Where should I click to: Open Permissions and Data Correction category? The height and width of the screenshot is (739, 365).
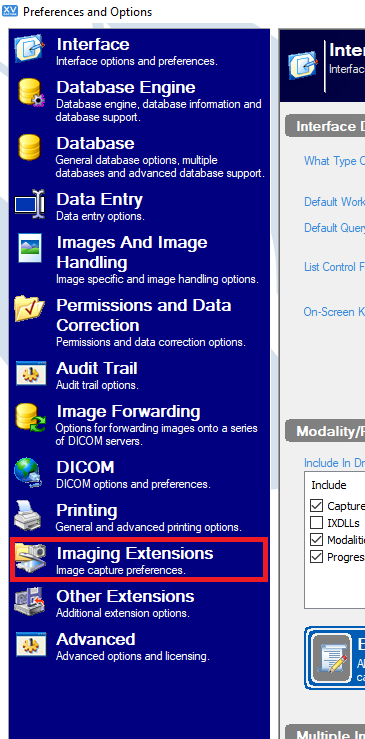pyautogui.click(x=139, y=321)
